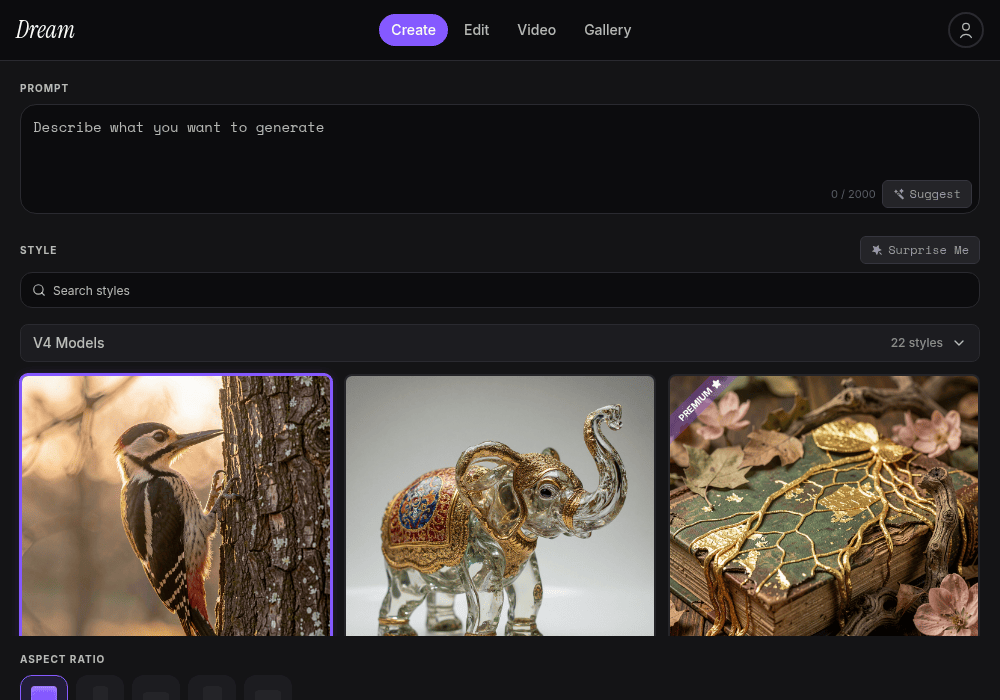Viewport: 1000px width, 700px height.
Task: Choose the fourth aspect ratio icon
Action: 212,688
